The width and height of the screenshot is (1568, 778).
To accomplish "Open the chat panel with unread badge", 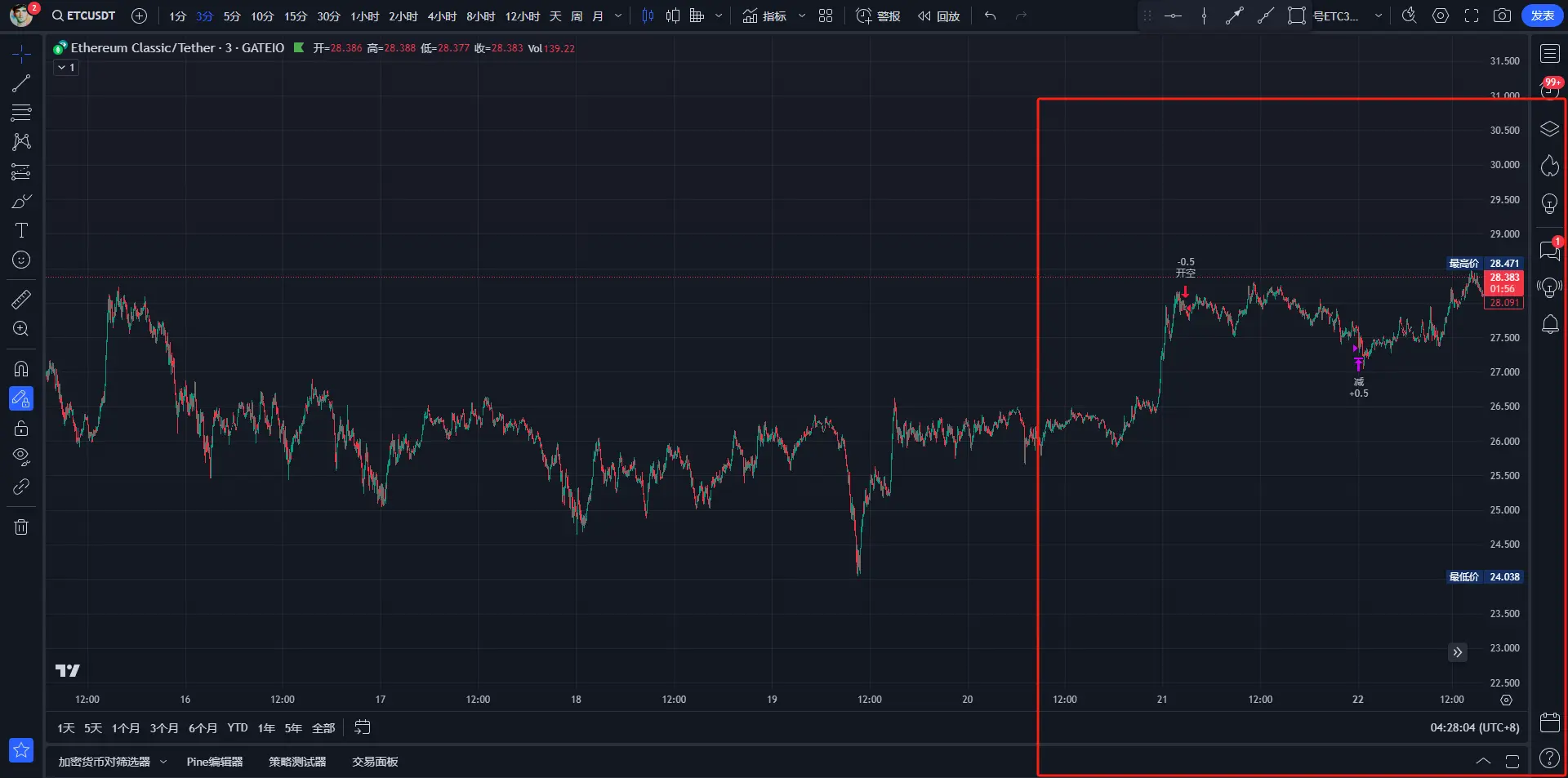I will 1549,250.
